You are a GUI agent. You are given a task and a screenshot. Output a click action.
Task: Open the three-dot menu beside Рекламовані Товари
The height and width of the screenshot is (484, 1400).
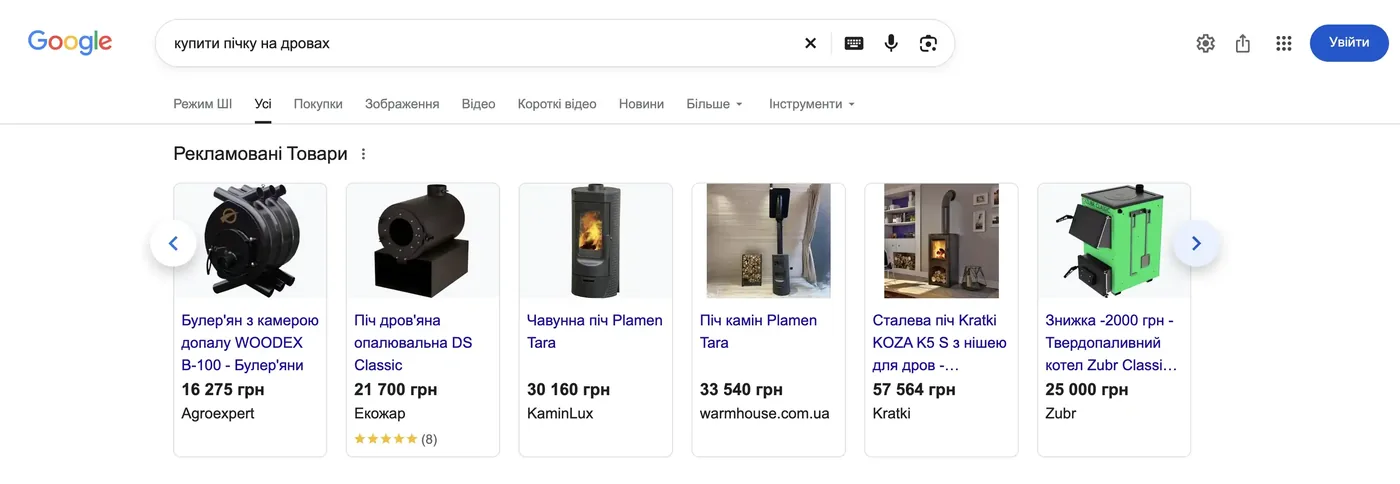pos(363,154)
